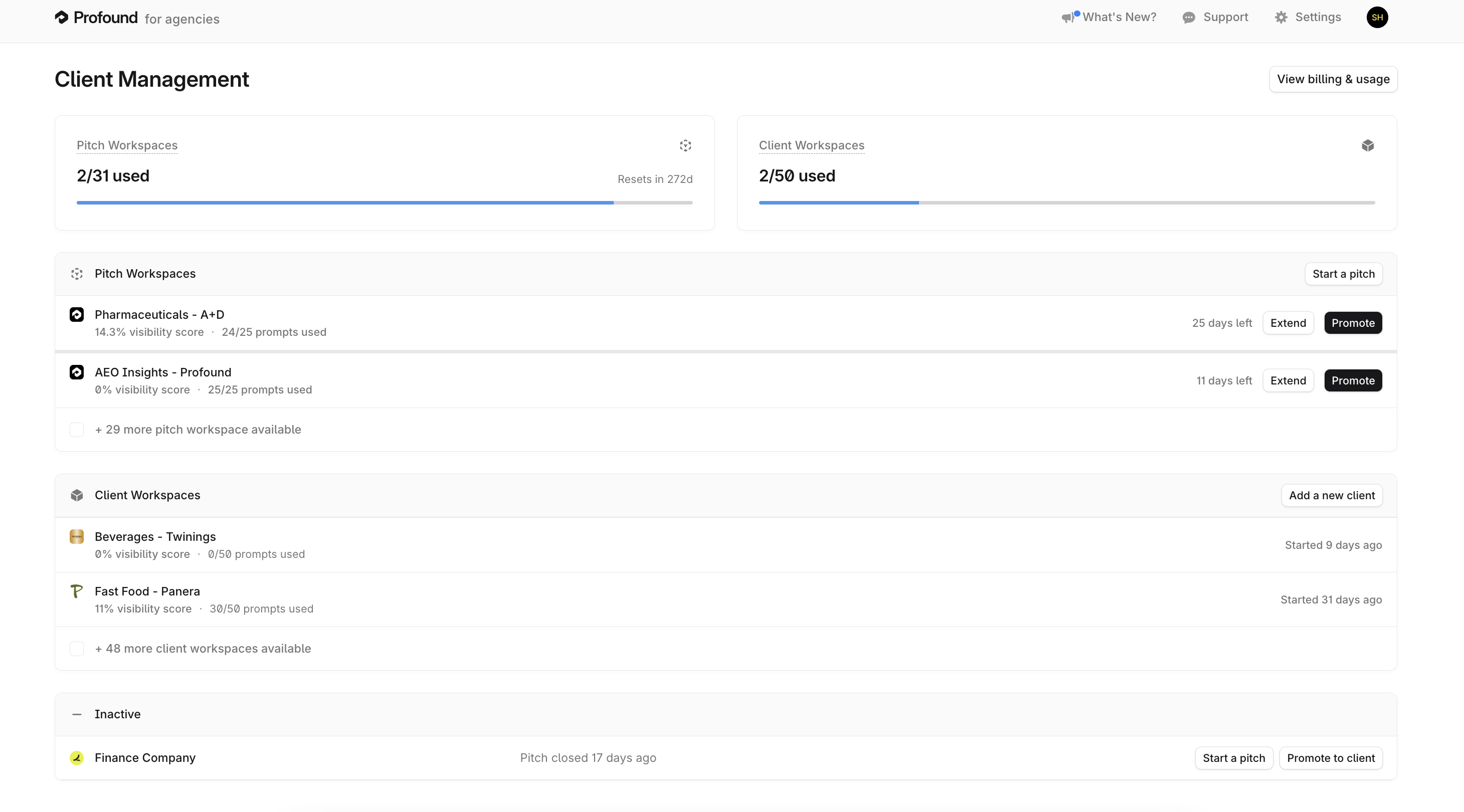Viewport: 1464px width, 812px height.
Task: Click the Client Management page heading
Action: [152, 79]
